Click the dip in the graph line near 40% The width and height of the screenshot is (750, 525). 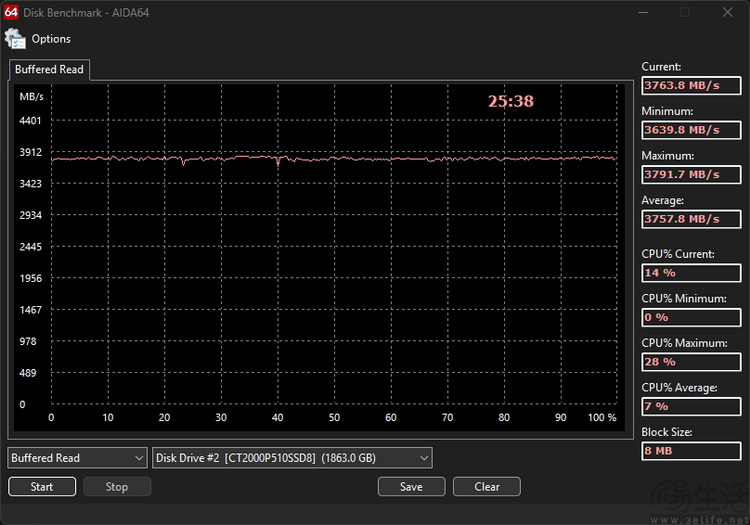(x=278, y=162)
